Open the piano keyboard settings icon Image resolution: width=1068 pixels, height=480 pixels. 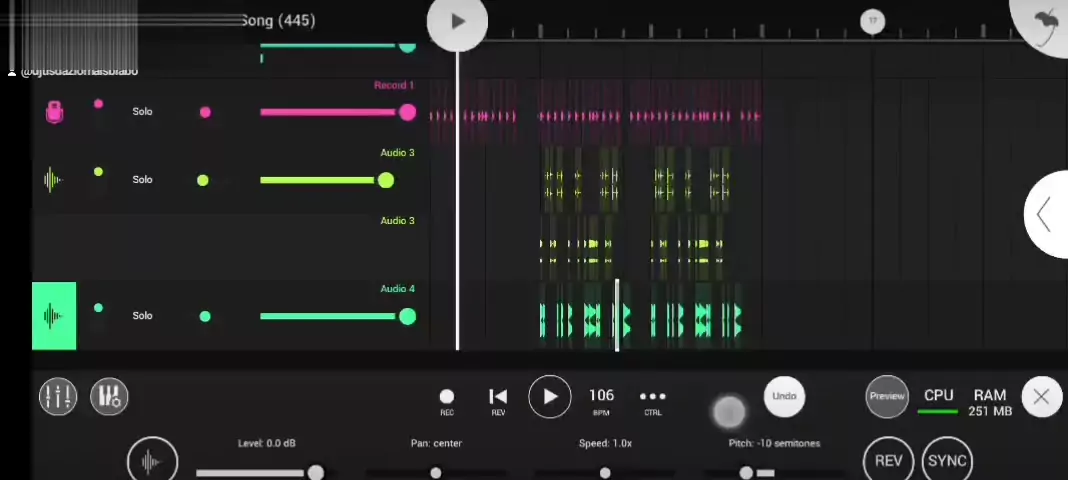pos(109,397)
